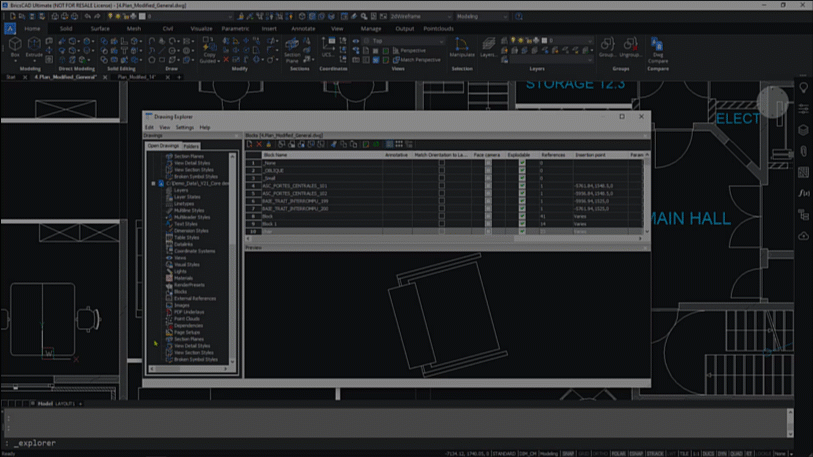
Task: Toggle POLAR in the status bar
Action: pyautogui.click(x=619, y=454)
